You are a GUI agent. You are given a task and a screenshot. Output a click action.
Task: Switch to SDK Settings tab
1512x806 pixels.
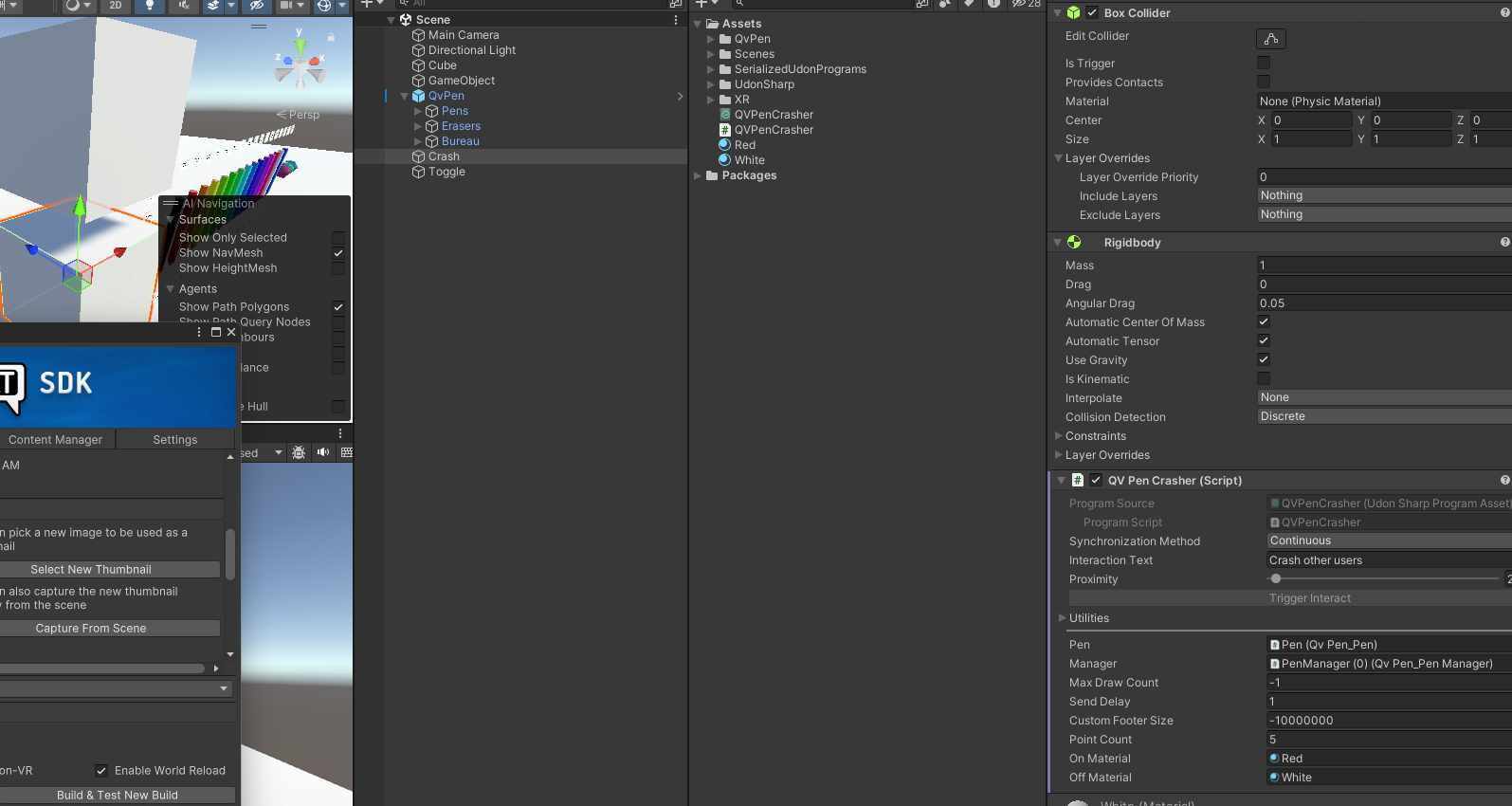[175, 440]
